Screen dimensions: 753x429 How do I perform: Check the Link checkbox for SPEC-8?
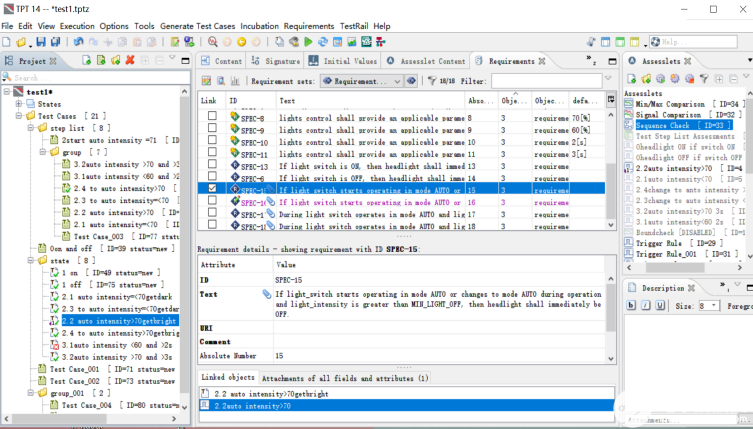click(x=211, y=117)
